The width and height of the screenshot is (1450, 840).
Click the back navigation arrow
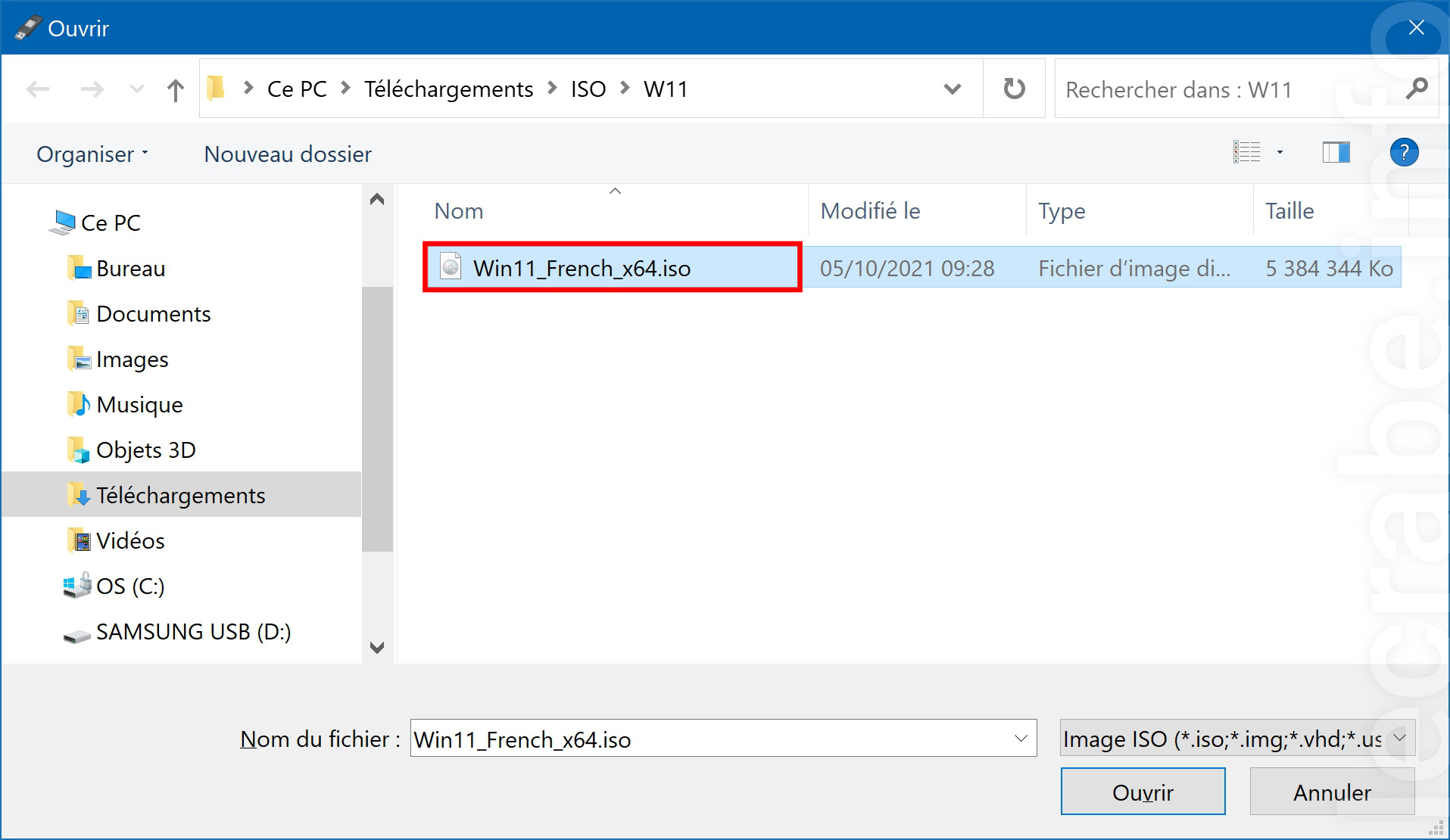[38, 90]
